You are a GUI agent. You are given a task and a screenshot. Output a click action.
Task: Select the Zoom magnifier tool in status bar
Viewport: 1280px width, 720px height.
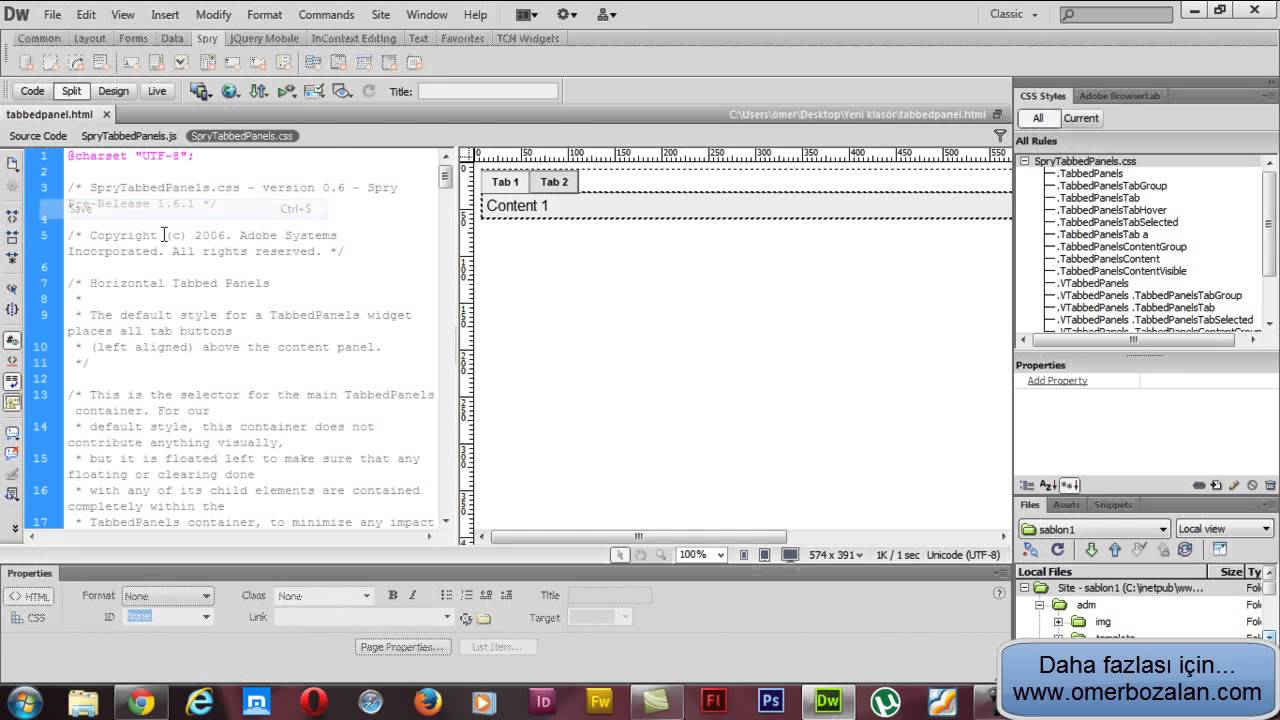point(661,555)
